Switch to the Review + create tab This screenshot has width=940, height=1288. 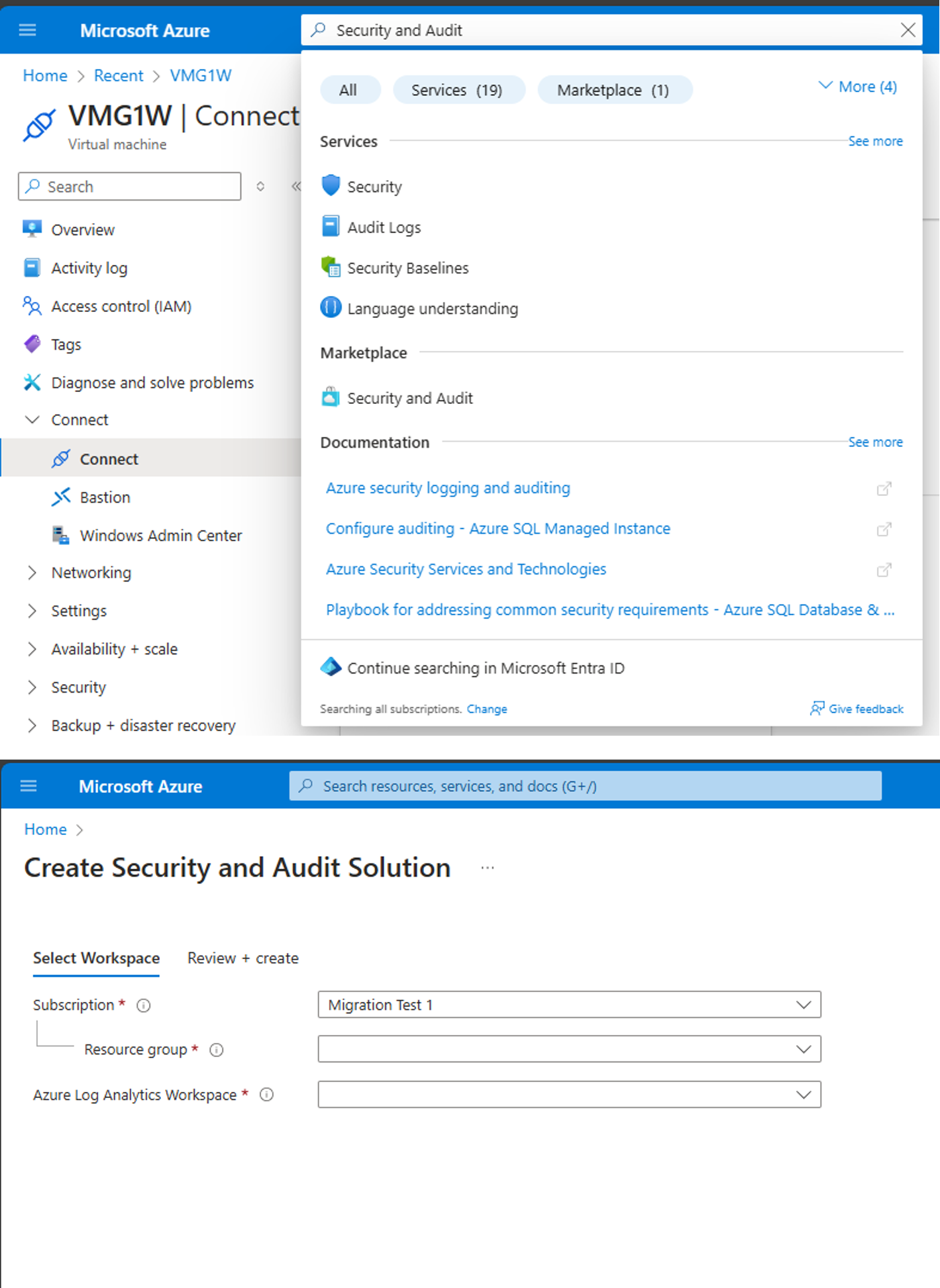[242, 958]
